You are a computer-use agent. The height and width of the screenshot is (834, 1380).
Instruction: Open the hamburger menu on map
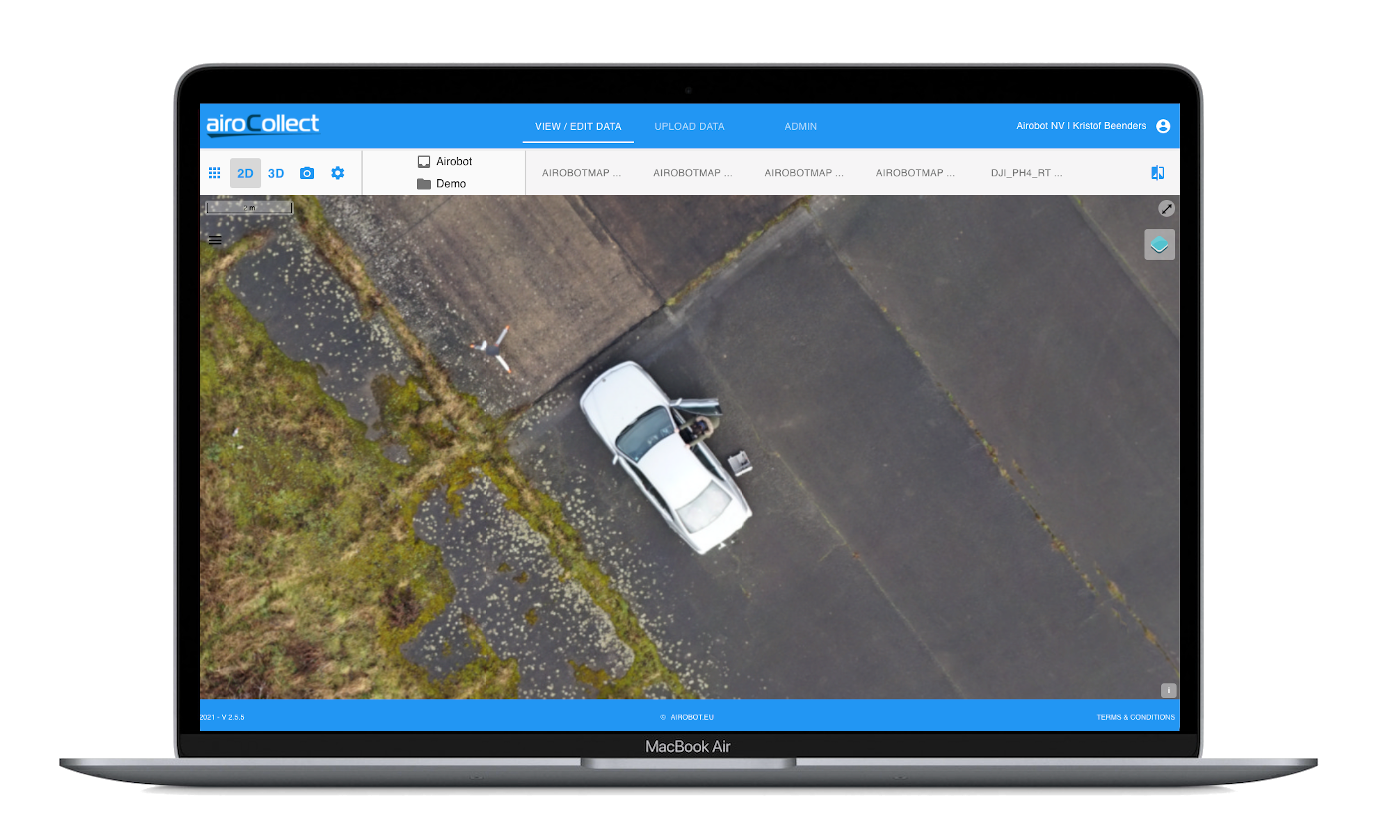[215, 240]
